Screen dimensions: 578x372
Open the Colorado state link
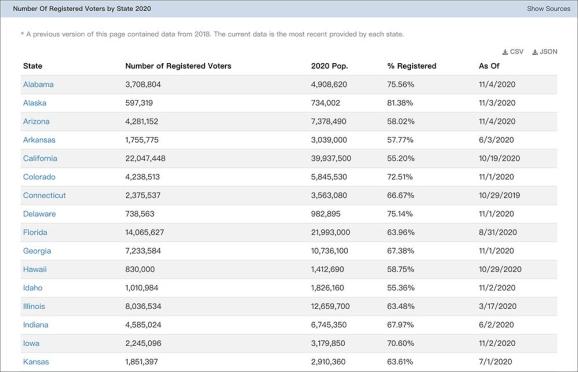click(x=39, y=177)
